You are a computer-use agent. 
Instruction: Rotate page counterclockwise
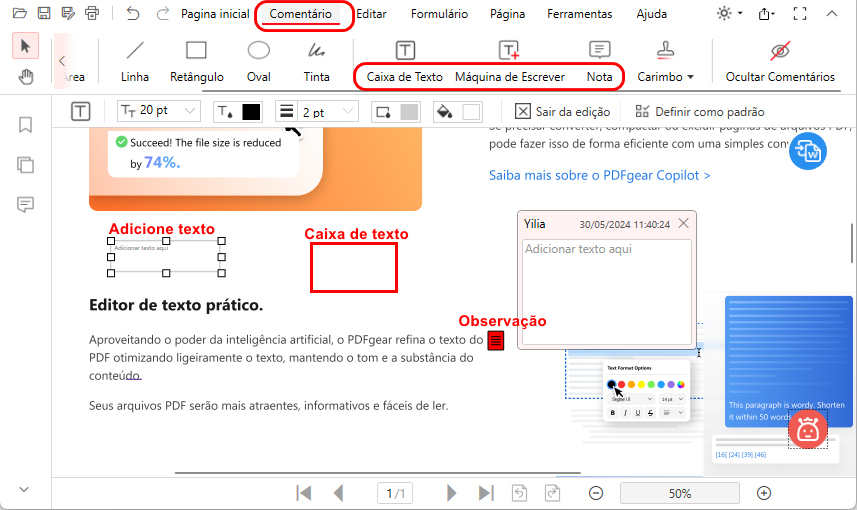point(519,493)
